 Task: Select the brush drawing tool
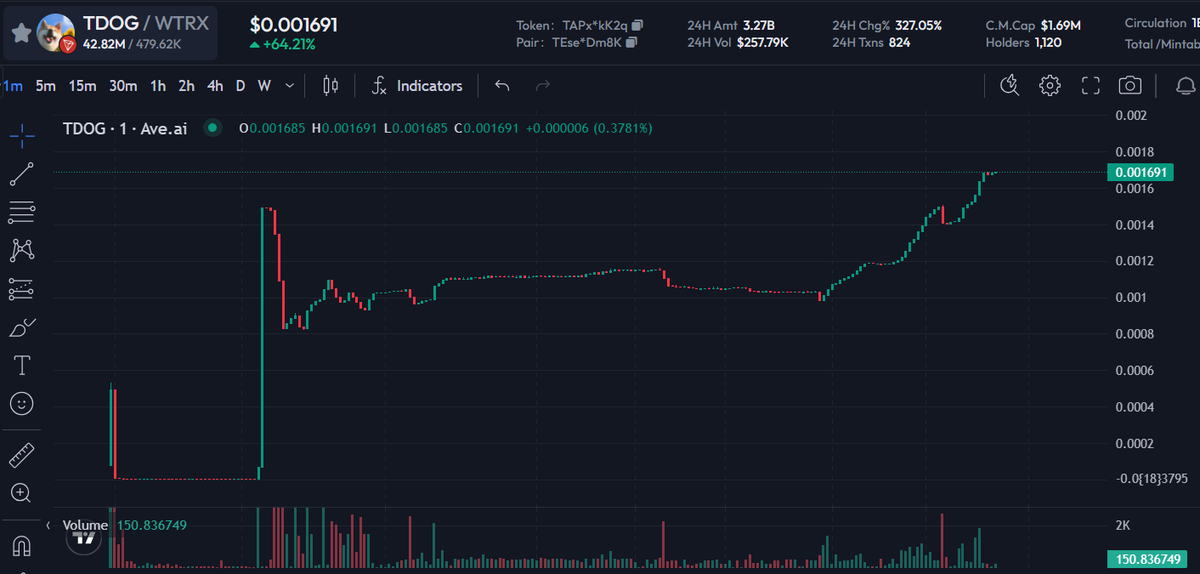[22, 327]
